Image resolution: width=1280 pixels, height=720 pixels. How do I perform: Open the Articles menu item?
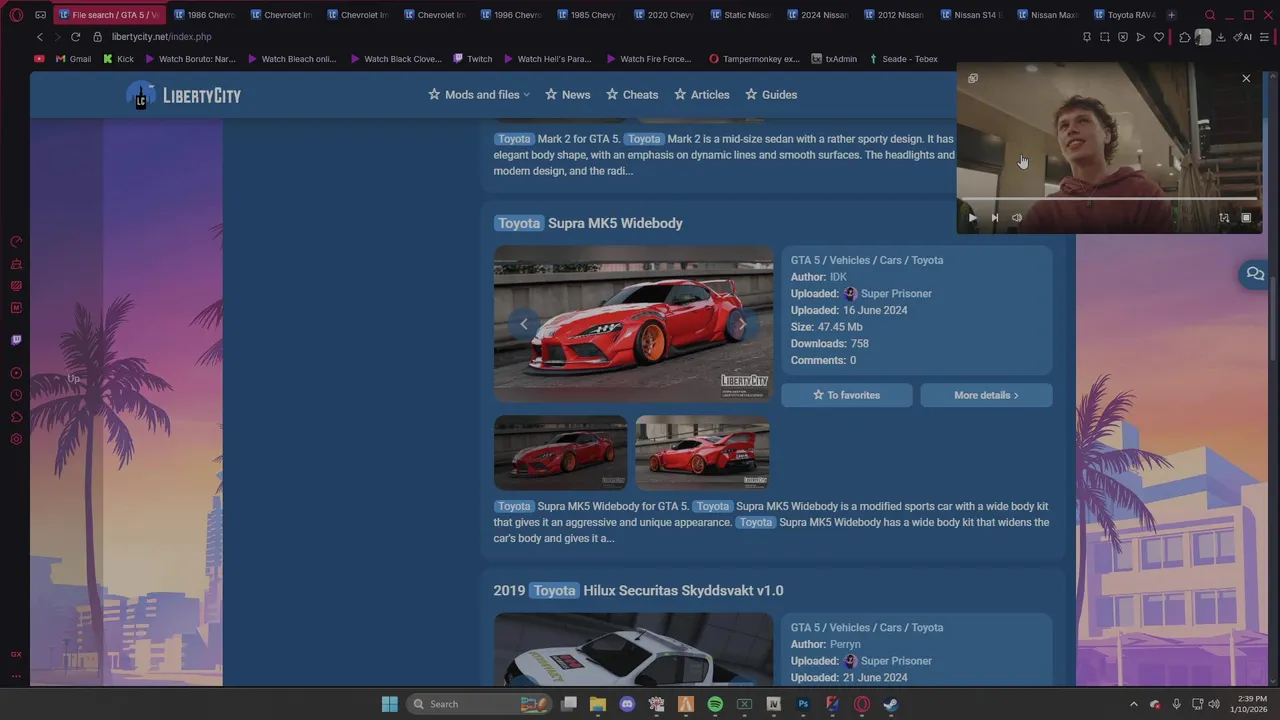(x=701, y=95)
